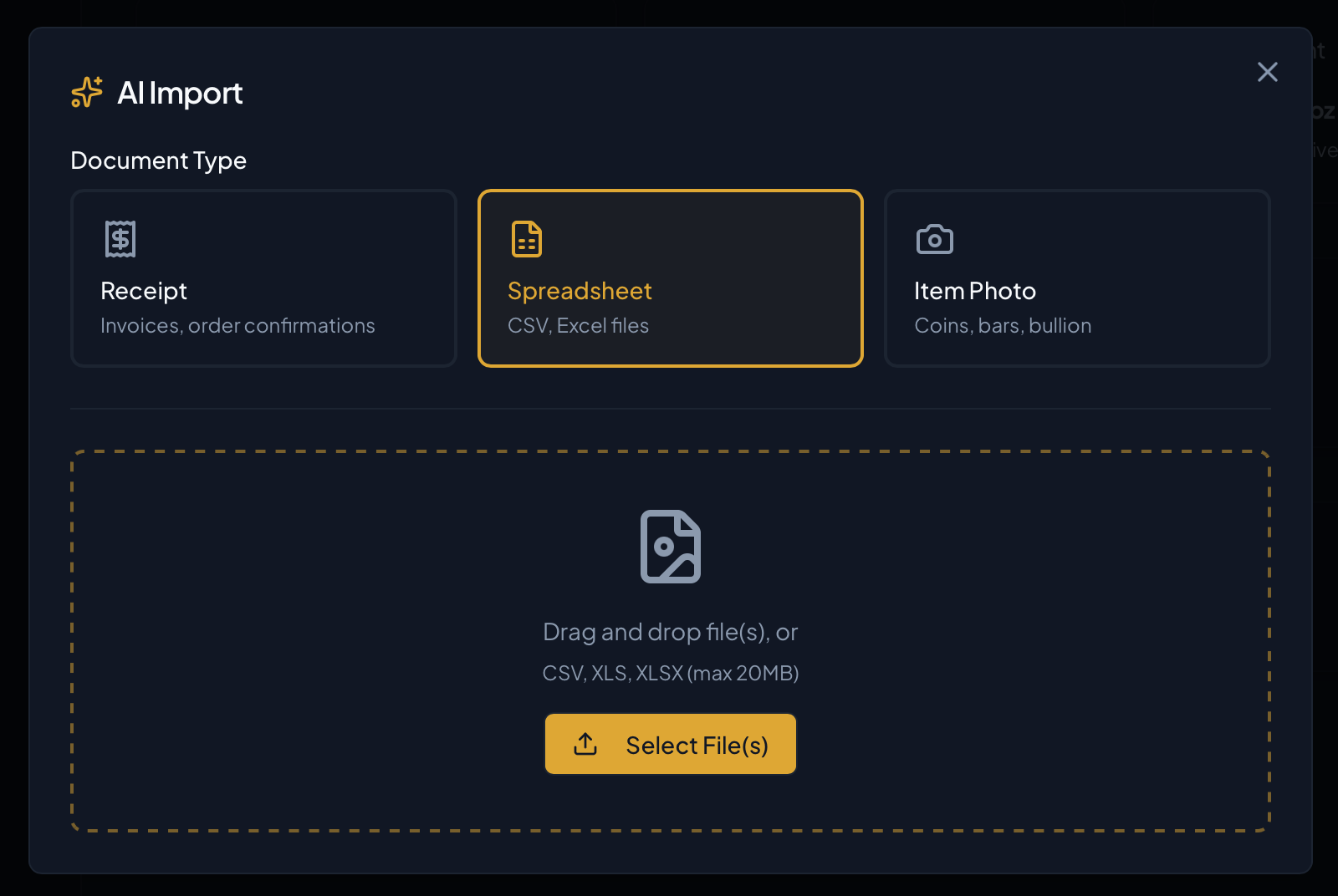Deselect the highlighted Spreadsheet option

click(670, 279)
